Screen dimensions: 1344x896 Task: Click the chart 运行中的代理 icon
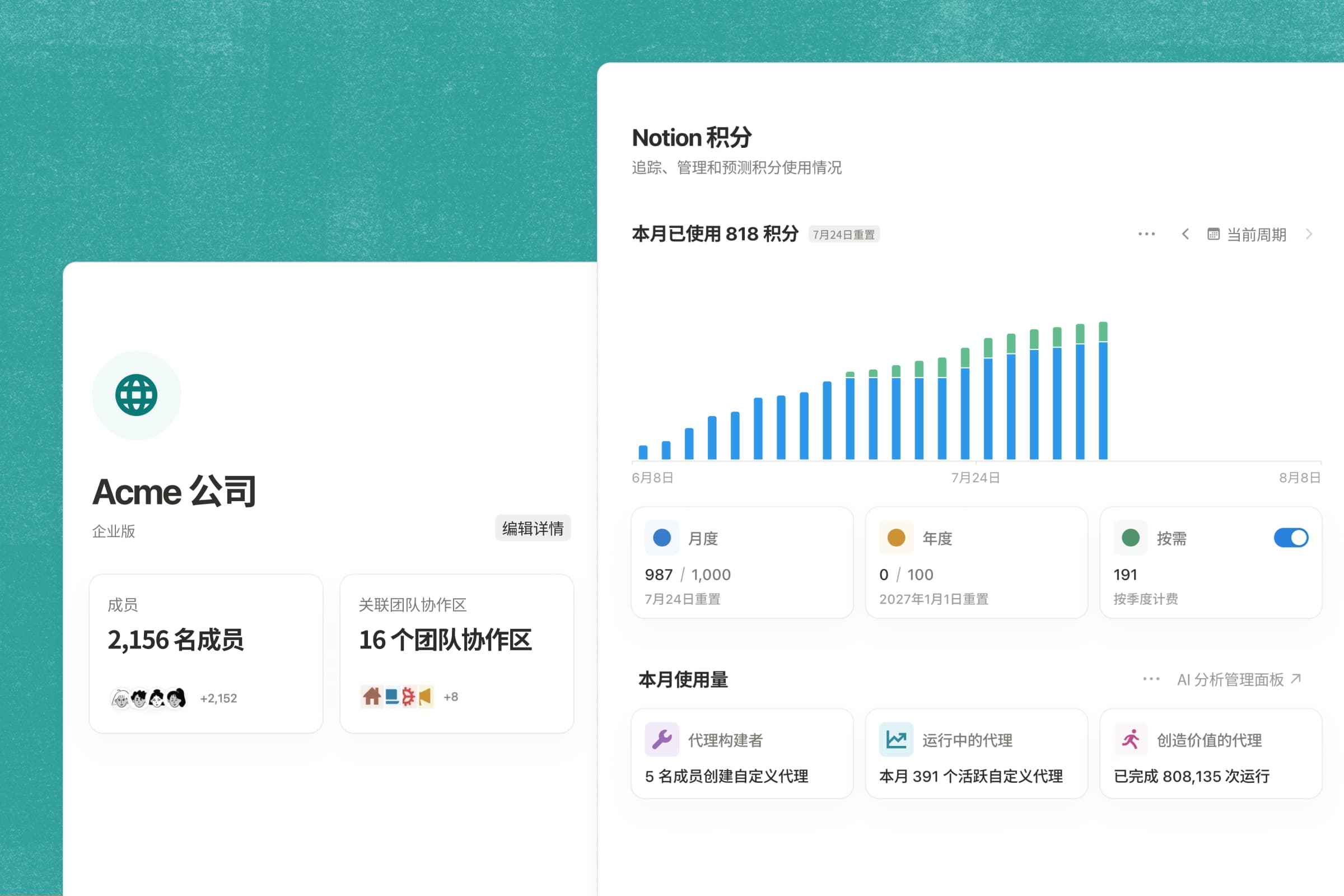click(896, 739)
